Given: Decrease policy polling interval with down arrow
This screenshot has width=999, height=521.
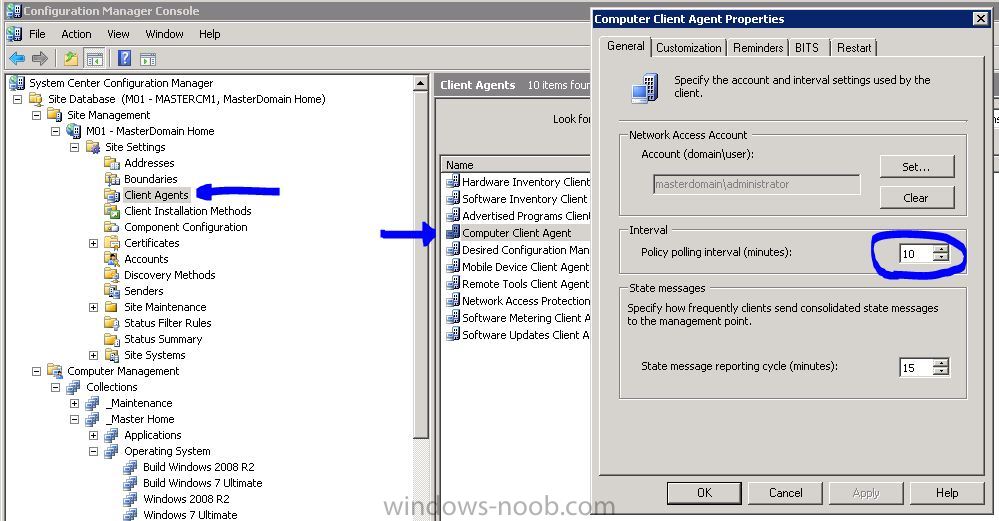Looking at the screenshot, I should point(940,257).
